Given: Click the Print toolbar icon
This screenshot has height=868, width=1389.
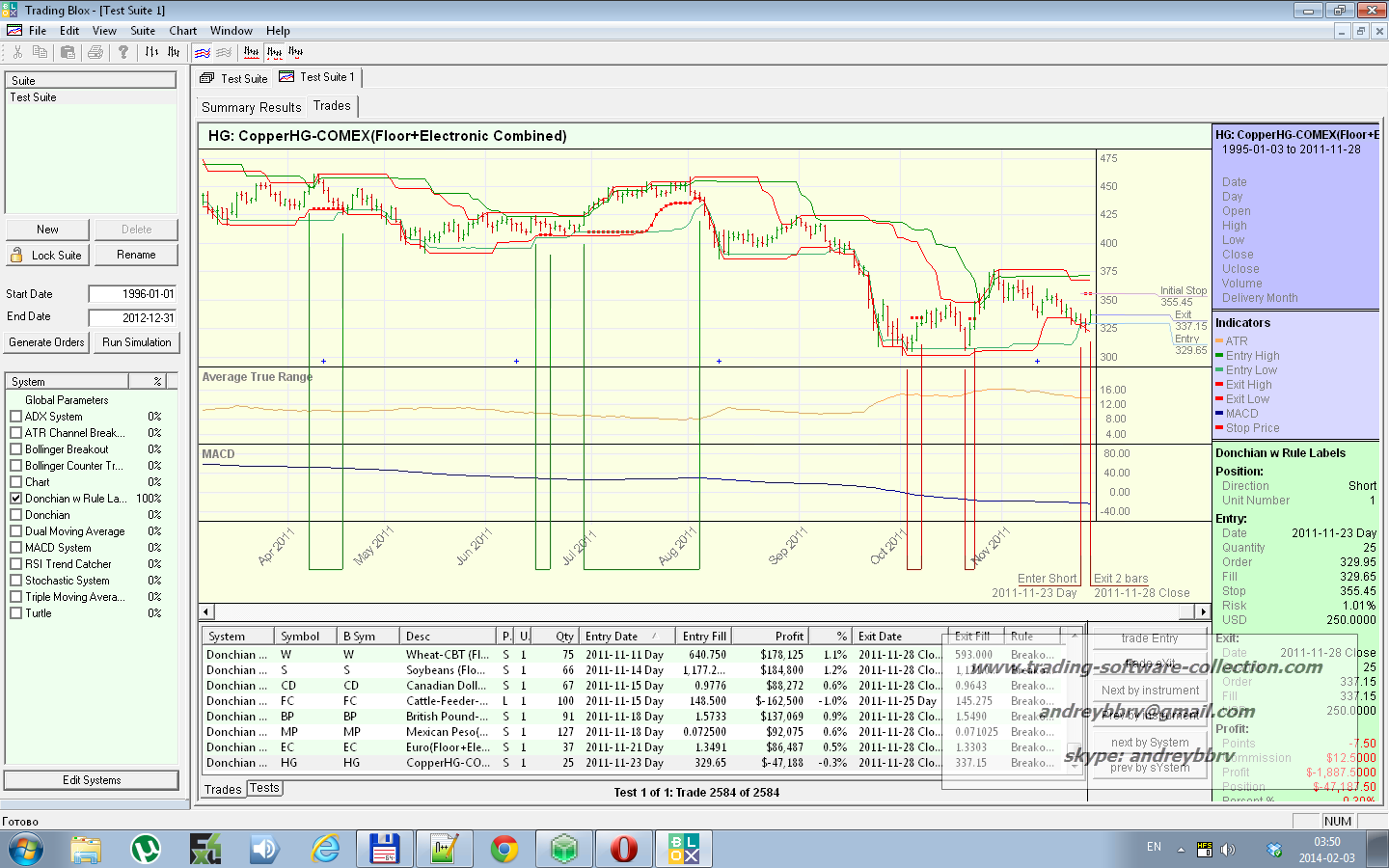Looking at the screenshot, I should (x=95, y=52).
